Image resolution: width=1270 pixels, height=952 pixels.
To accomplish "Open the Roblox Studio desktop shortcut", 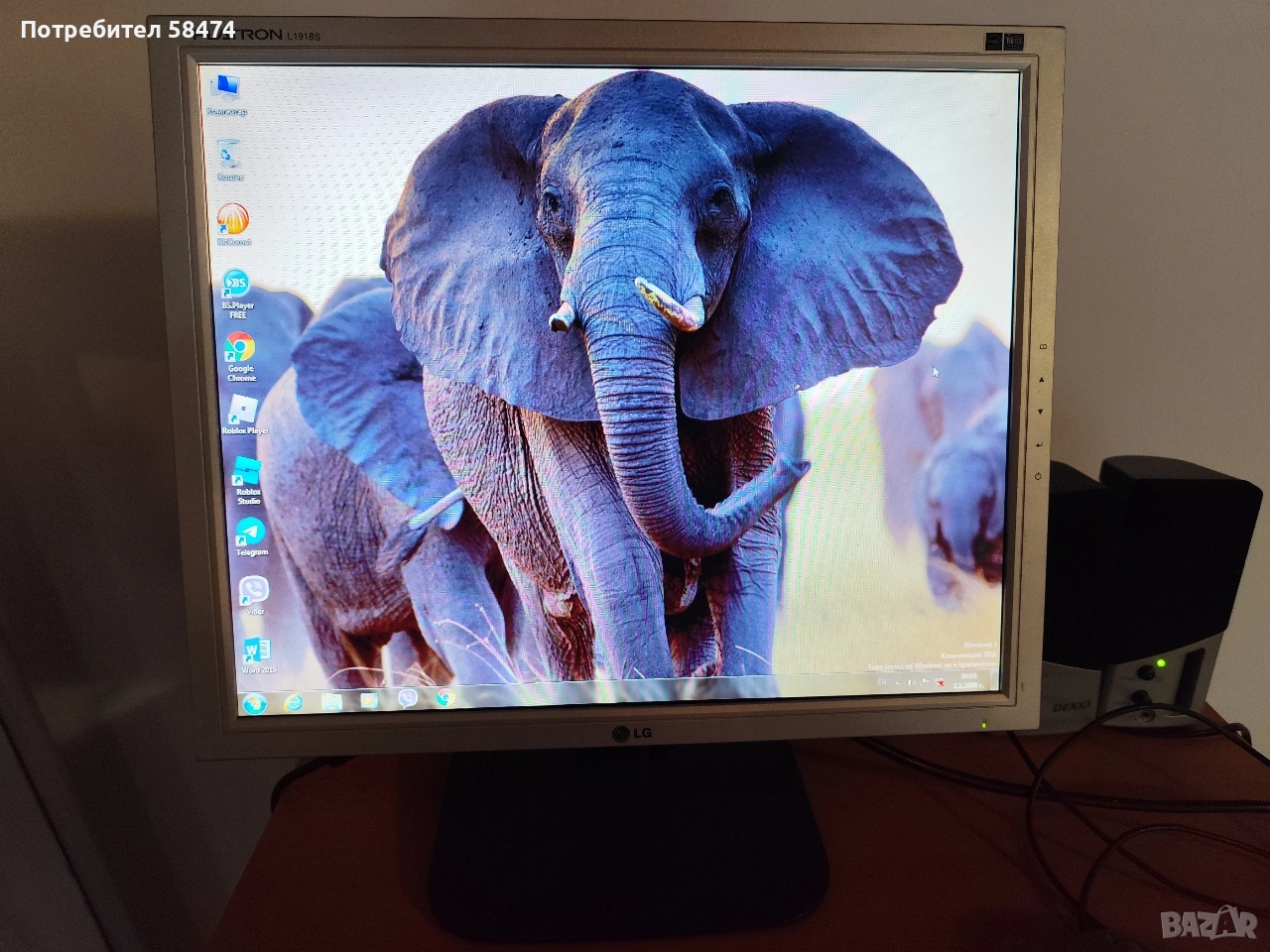I will (x=247, y=472).
